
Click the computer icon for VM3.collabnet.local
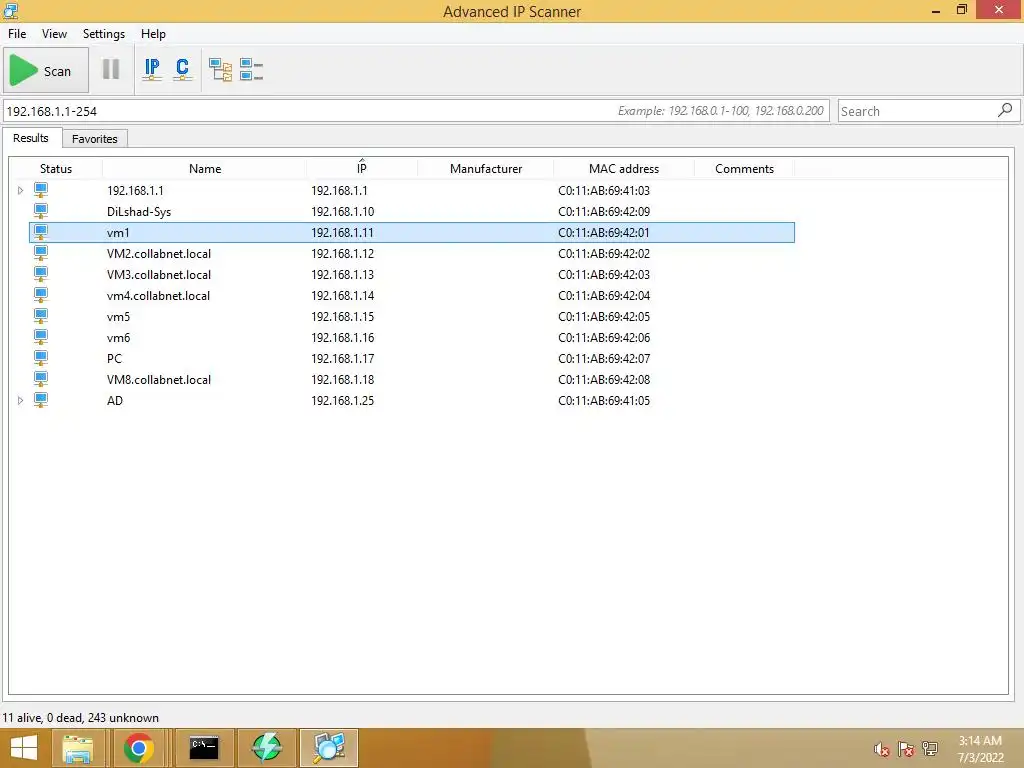pyautogui.click(x=40, y=274)
